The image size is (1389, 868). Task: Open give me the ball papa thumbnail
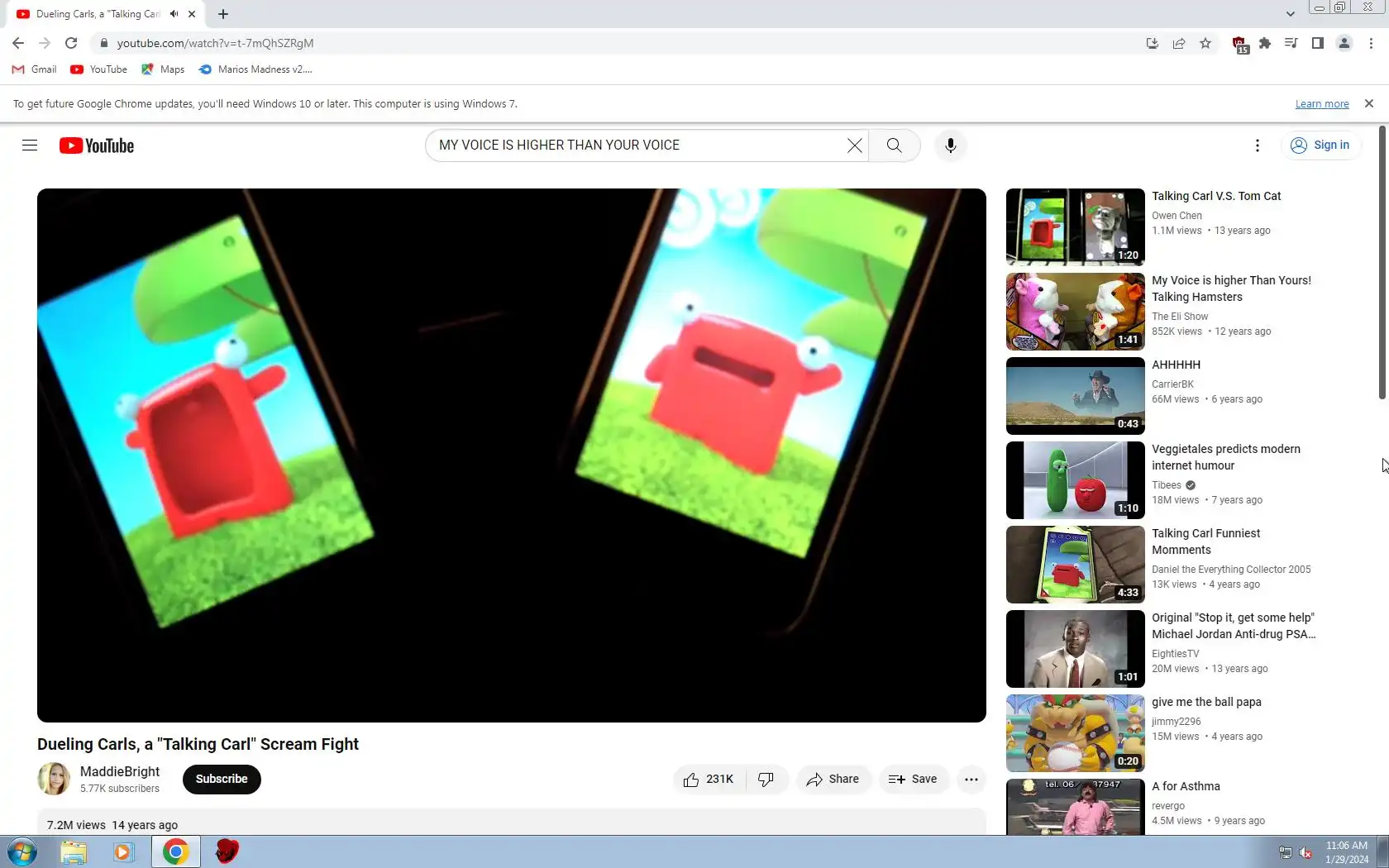coord(1076,733)
